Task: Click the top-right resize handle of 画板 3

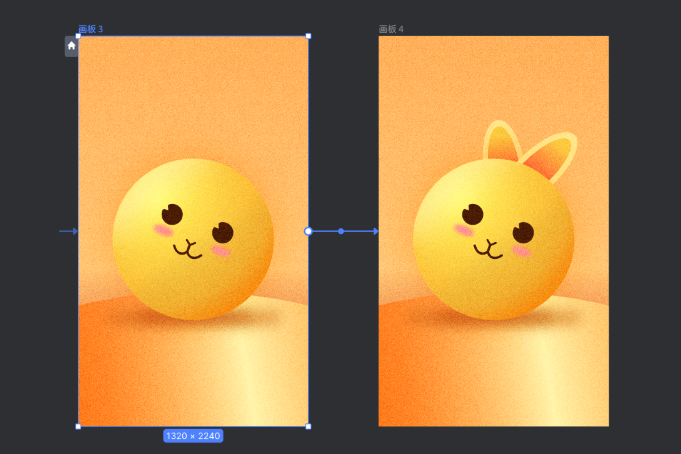Action: point(308,36)
